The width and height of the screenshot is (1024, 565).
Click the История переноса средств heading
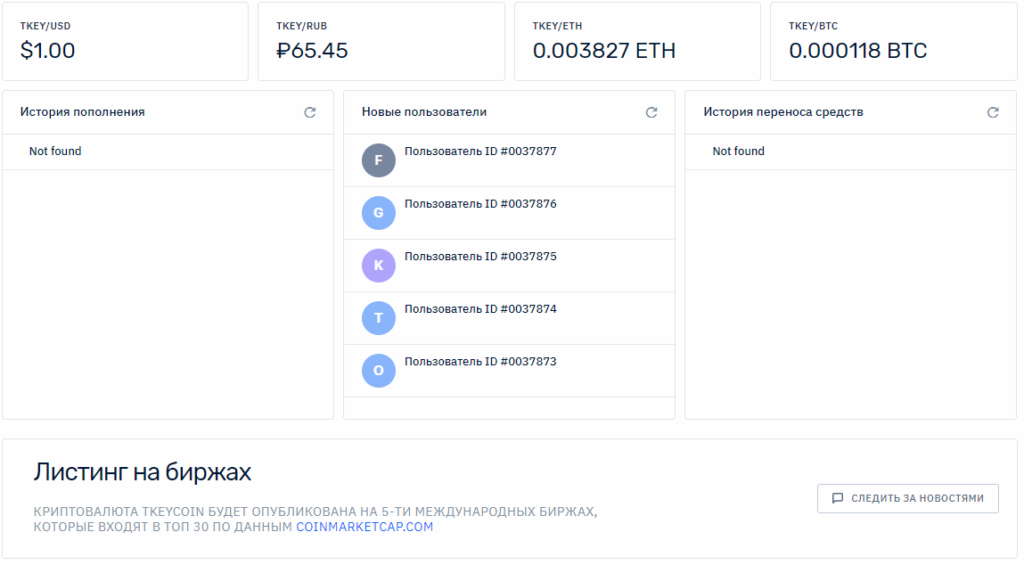783,112
